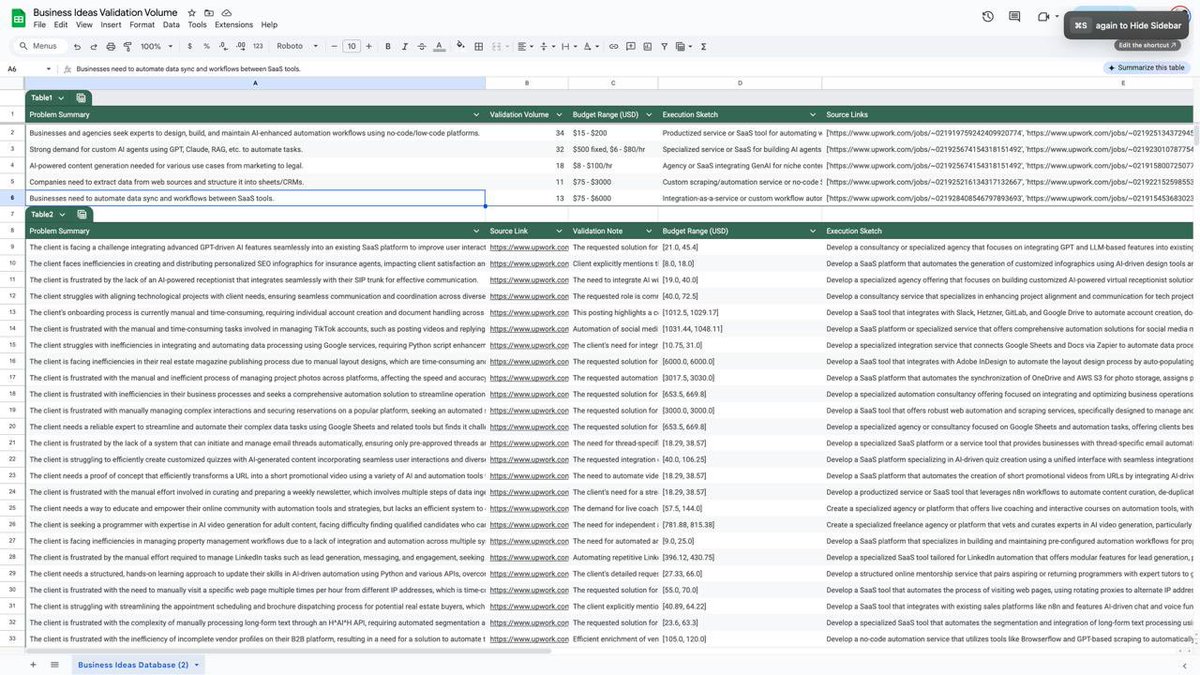The width and height of the screenshot is (1200, 675).
Task: Activate the paint format tool
Action: tap(128, 46)
